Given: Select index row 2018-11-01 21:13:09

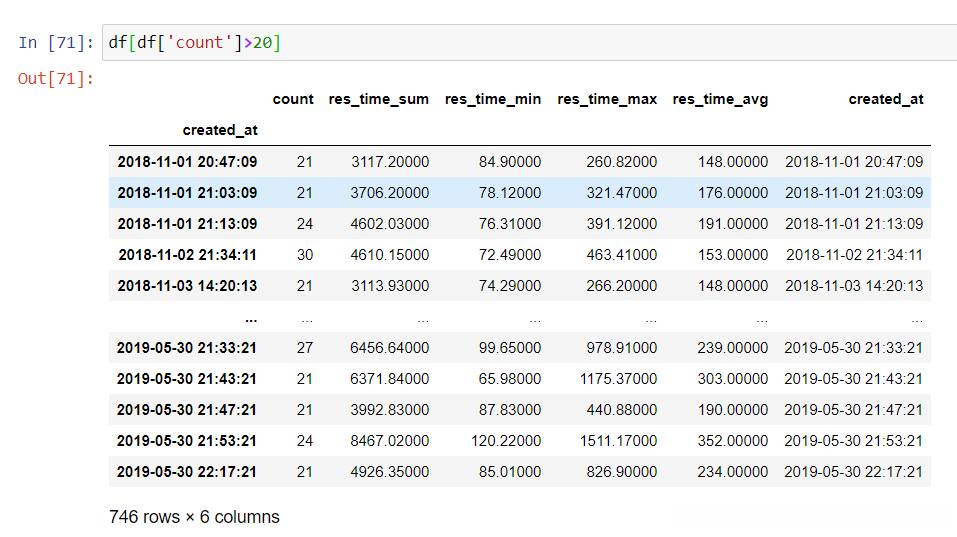Looking at the screenshot, I should coord(187,224).
